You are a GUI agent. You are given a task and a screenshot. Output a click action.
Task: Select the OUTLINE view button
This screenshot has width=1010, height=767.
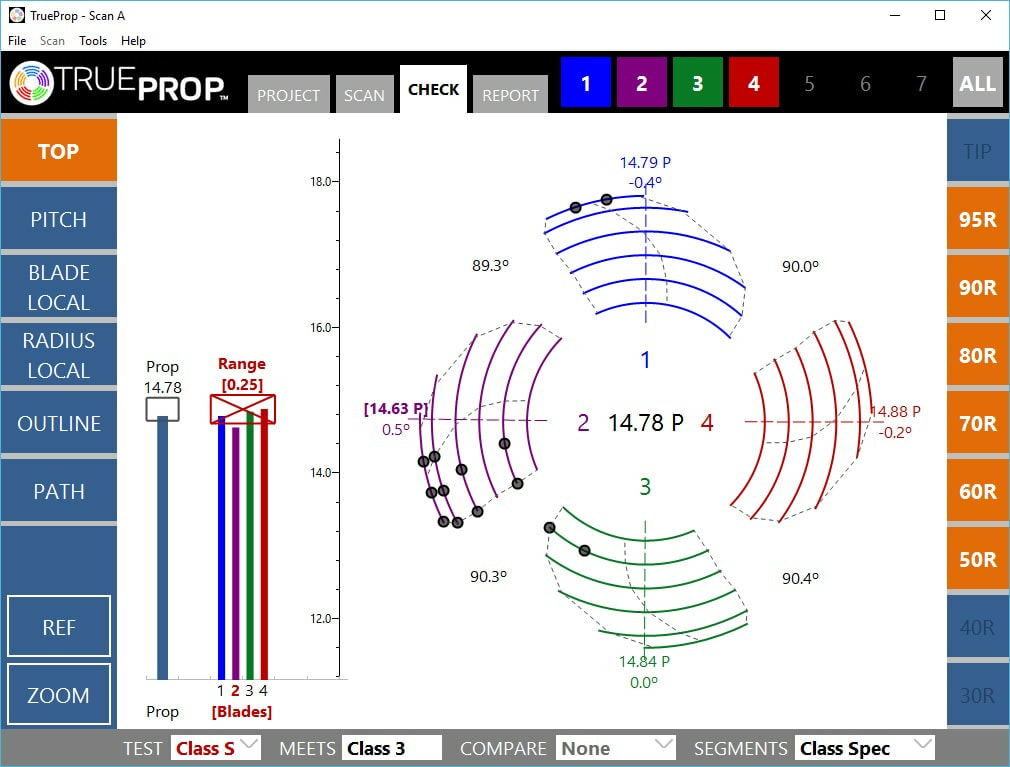59,424
